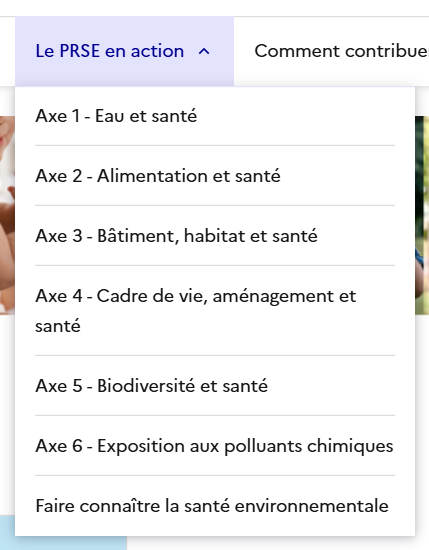
Task: Click the light blue block under the menu
Action: [70, 543]
